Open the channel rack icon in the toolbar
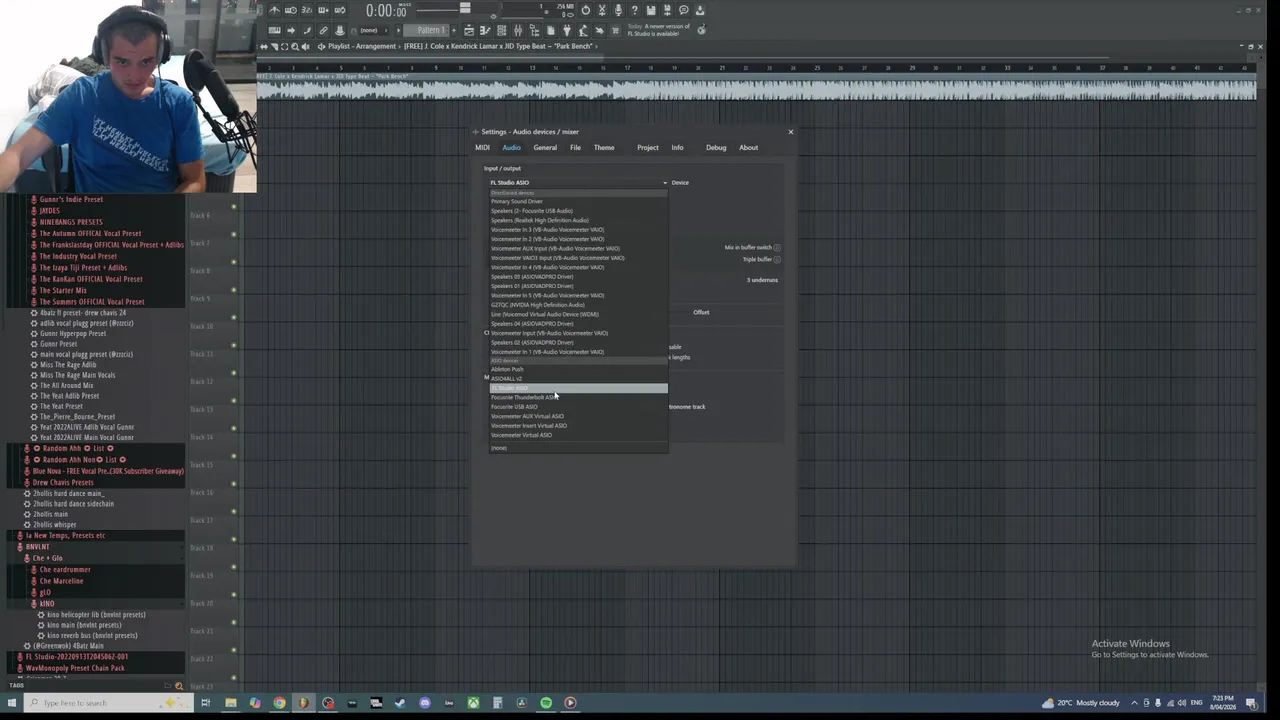Screen dimensions: 1280x720 501,31
